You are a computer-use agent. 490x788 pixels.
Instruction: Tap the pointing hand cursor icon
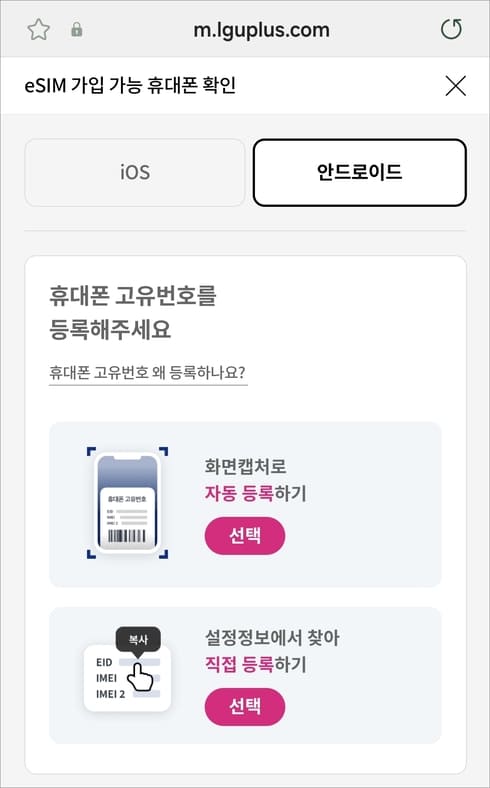[x=140, y=676]
